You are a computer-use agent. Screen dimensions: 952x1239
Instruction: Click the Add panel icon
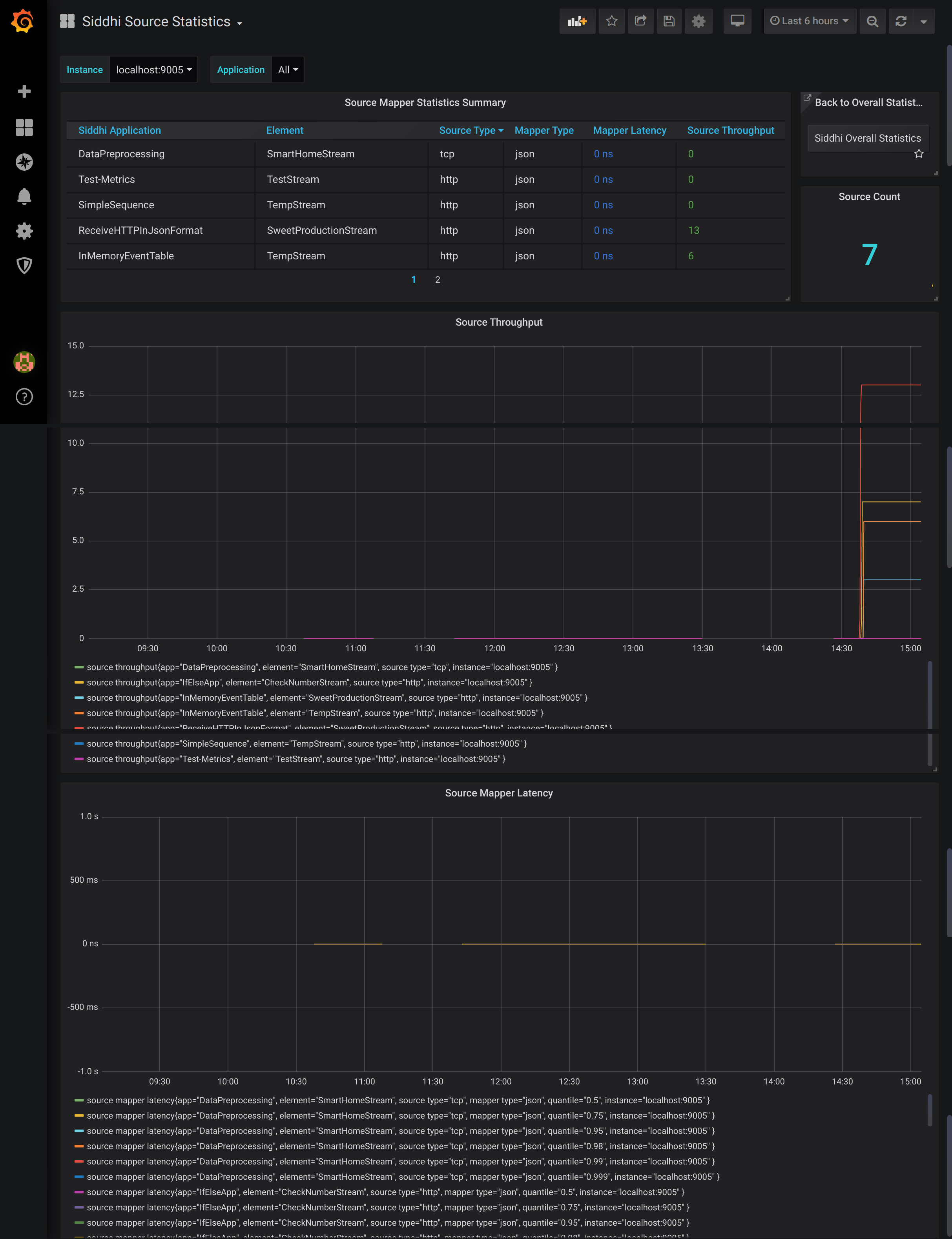577,22
